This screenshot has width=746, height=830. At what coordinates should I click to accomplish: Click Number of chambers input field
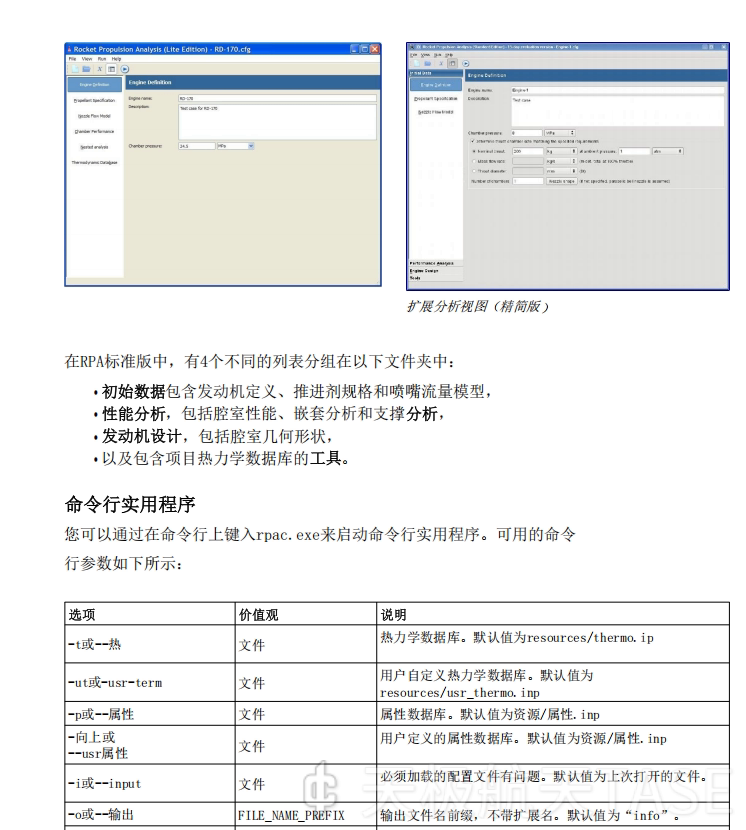[528, 181]
